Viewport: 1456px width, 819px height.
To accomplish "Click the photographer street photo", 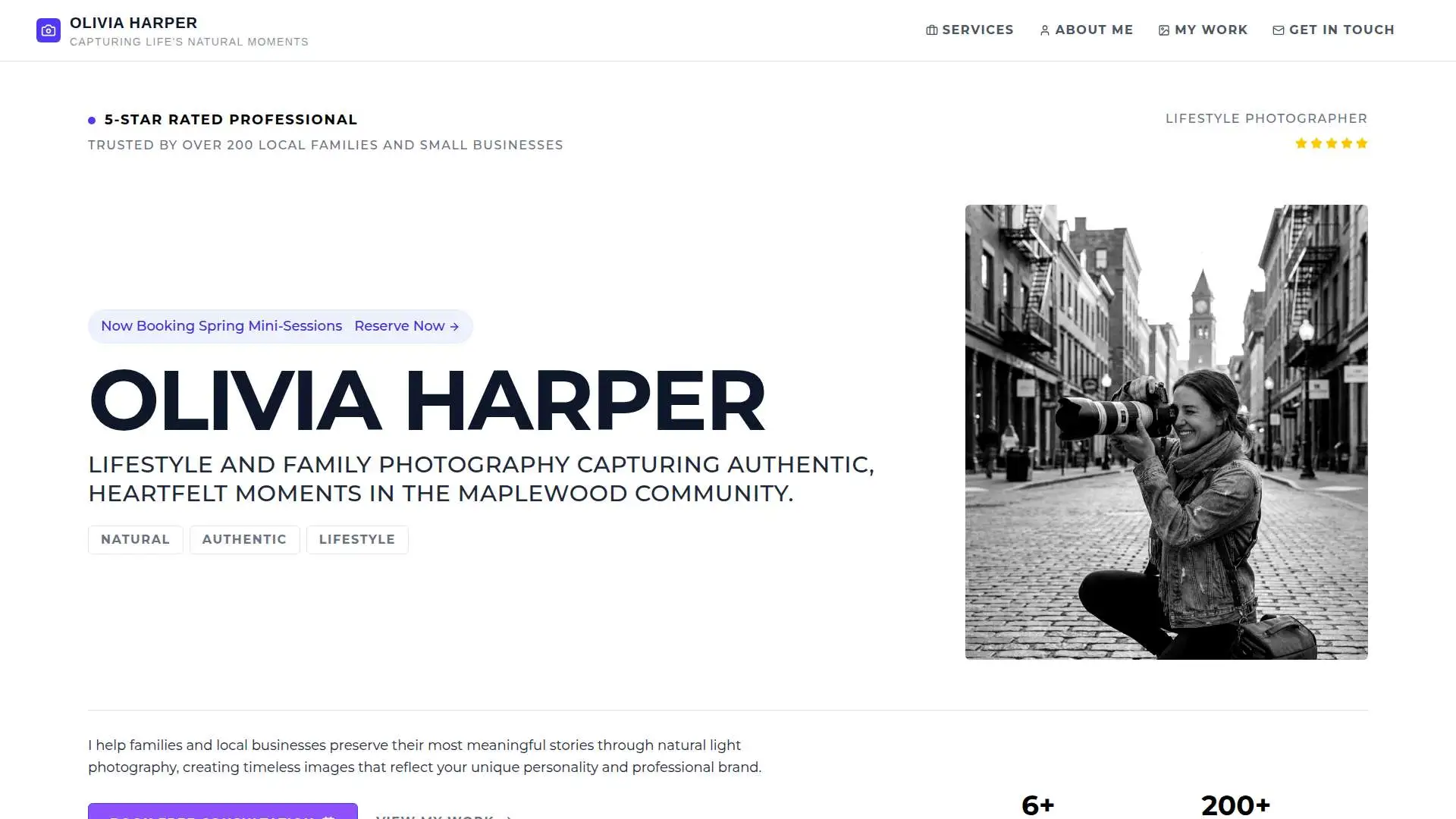I will point(1166,431).
